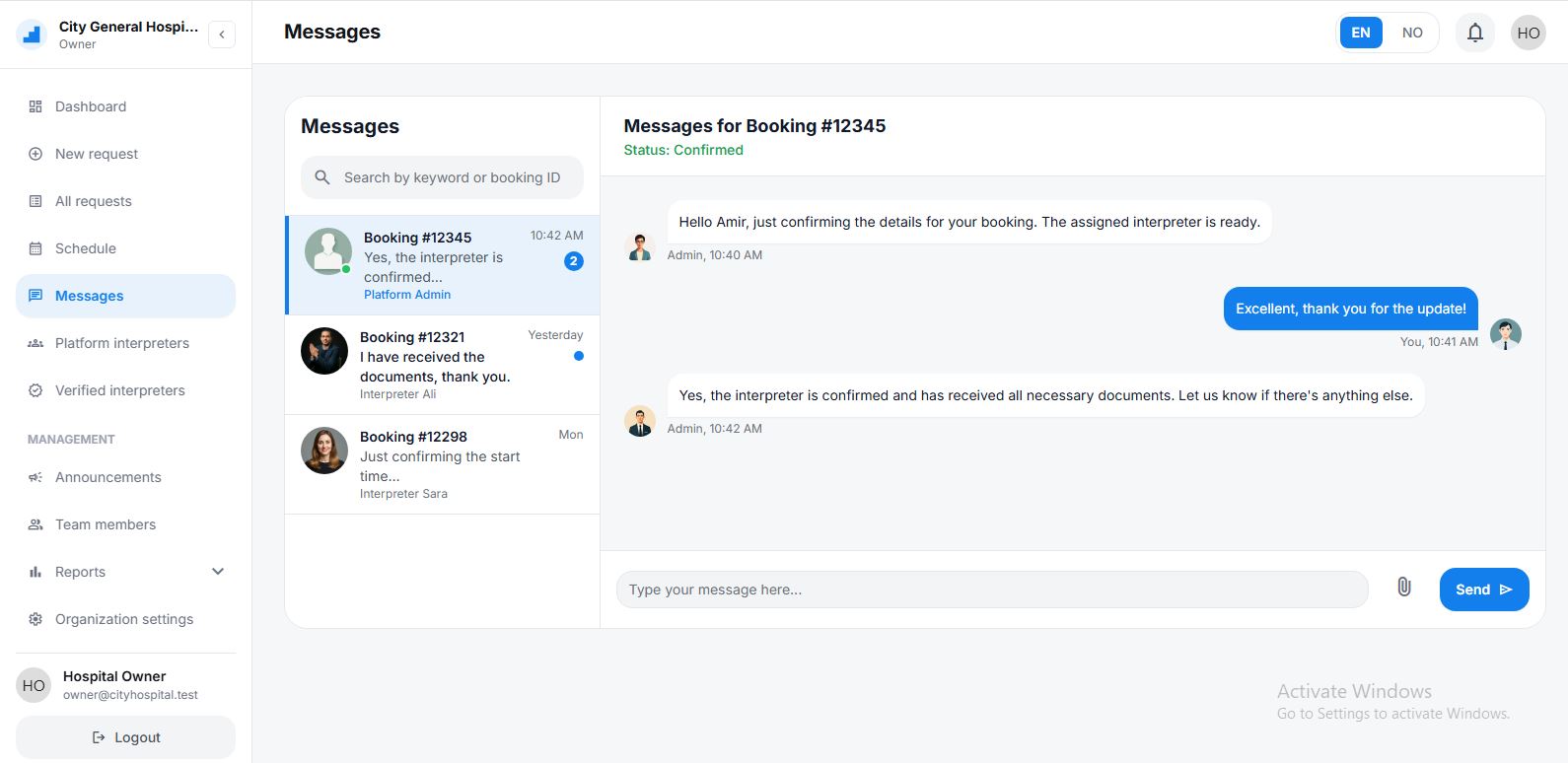The height and width of the screenshot is (763, 1568).
Task: Click the City General Hospital logo icon
Action: pyautogui.click(x=33, y=35)
